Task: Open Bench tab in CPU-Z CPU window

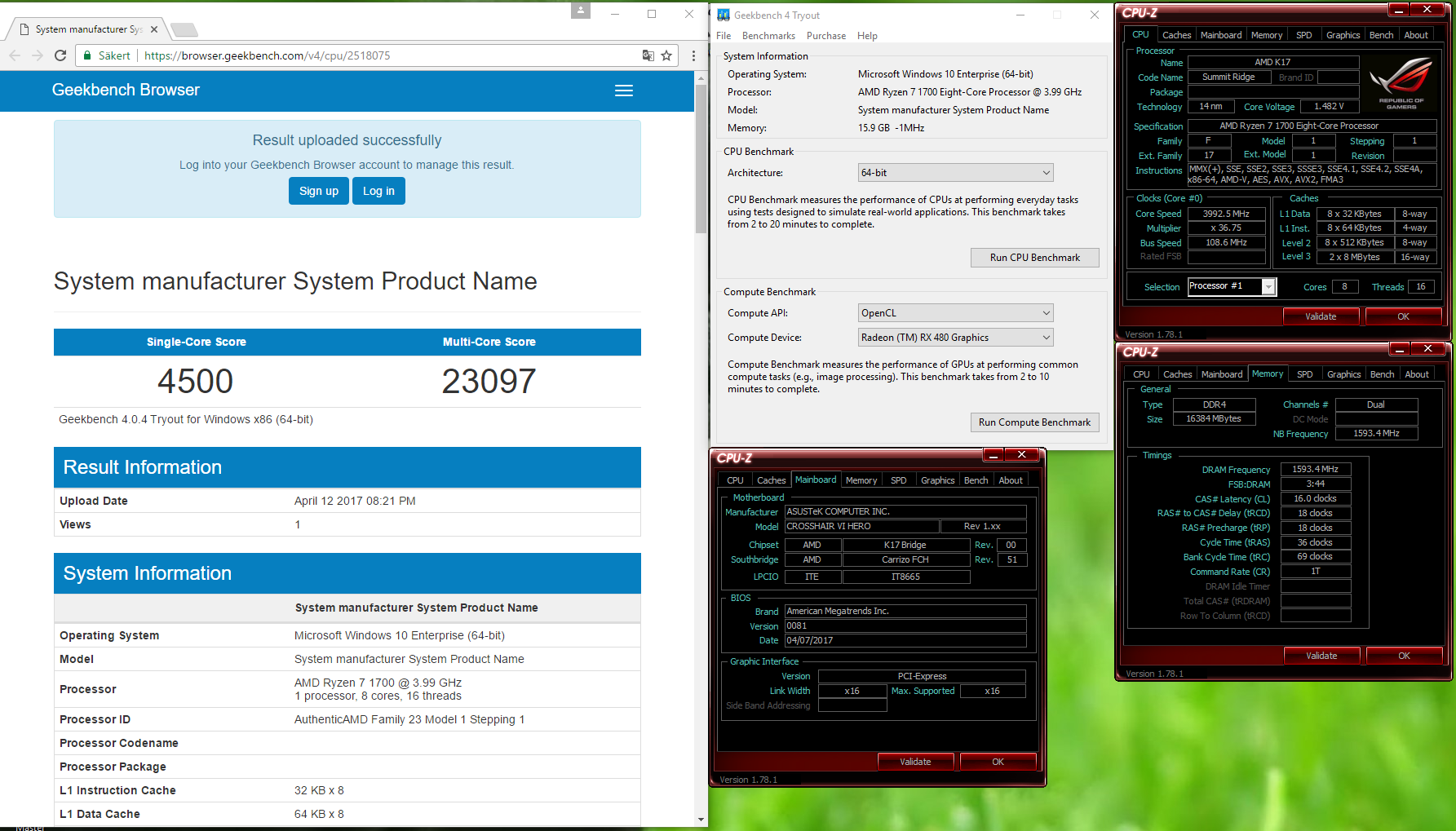Action: click(1381, 35)
